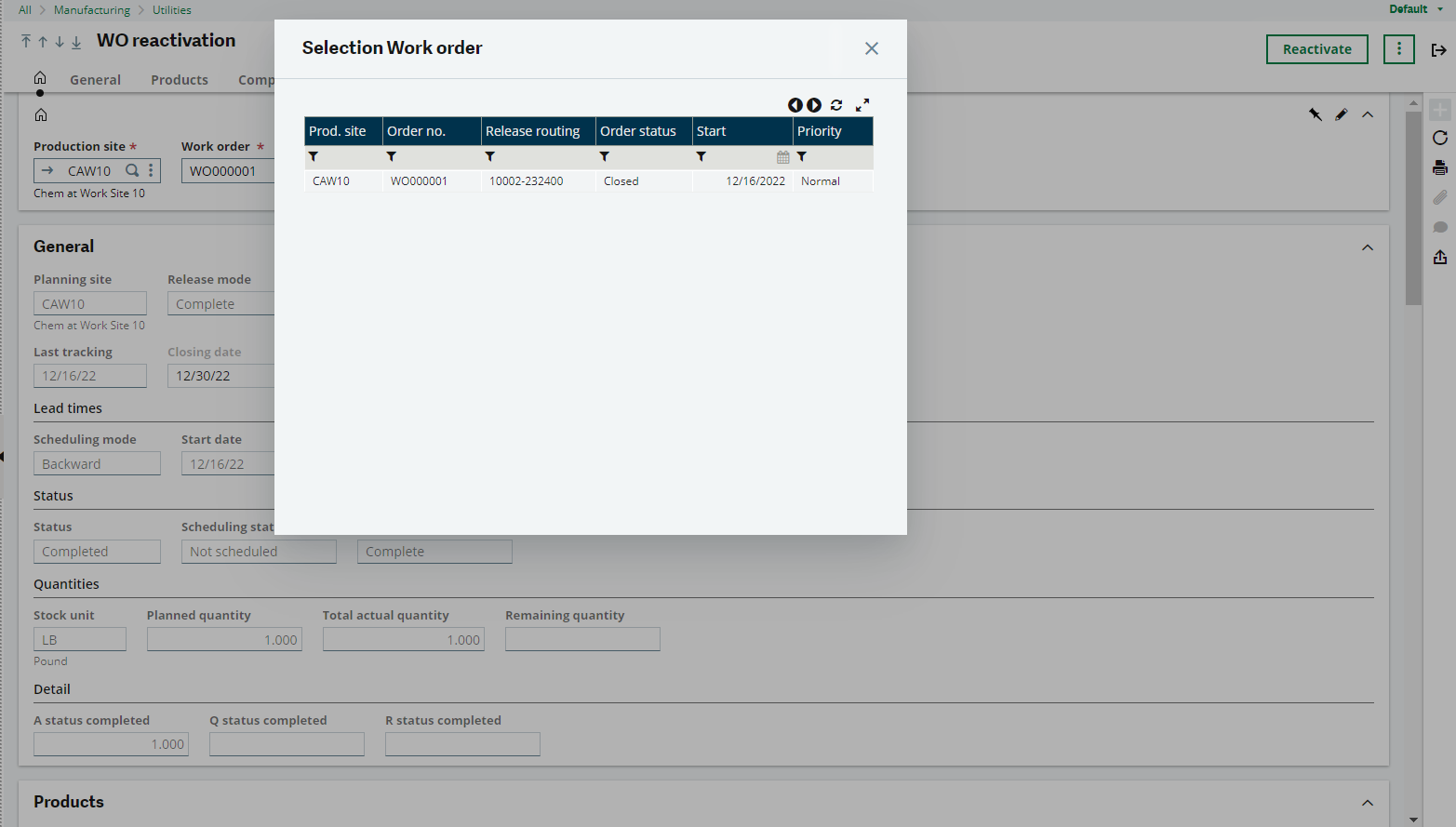The image size is (1456, 827).
Task: Click the export/share icon in the right sidebar
Action: pyautogui.click(x=1440, y=257)
